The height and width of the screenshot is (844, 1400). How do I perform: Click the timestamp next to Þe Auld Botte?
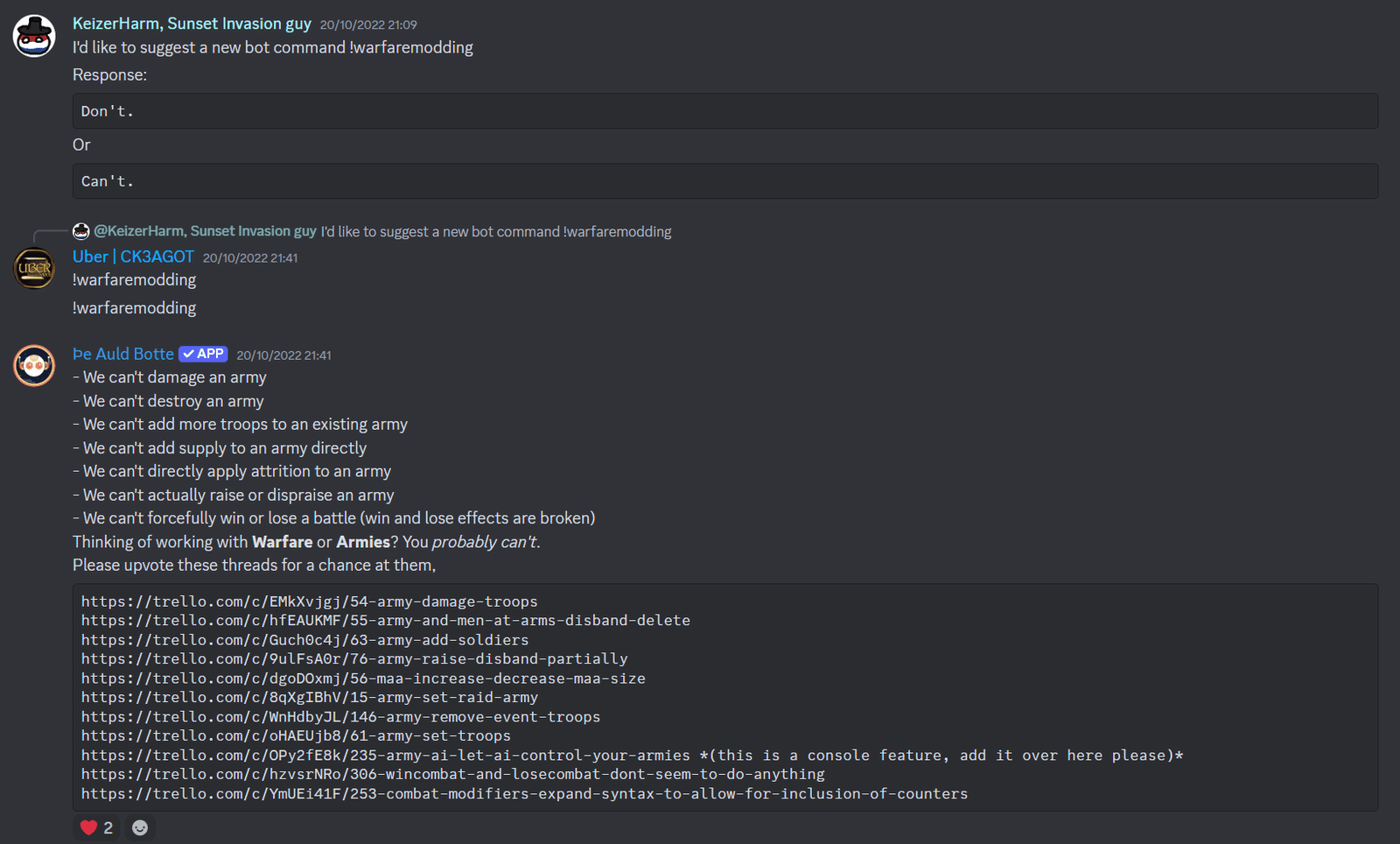click(283, 355)
